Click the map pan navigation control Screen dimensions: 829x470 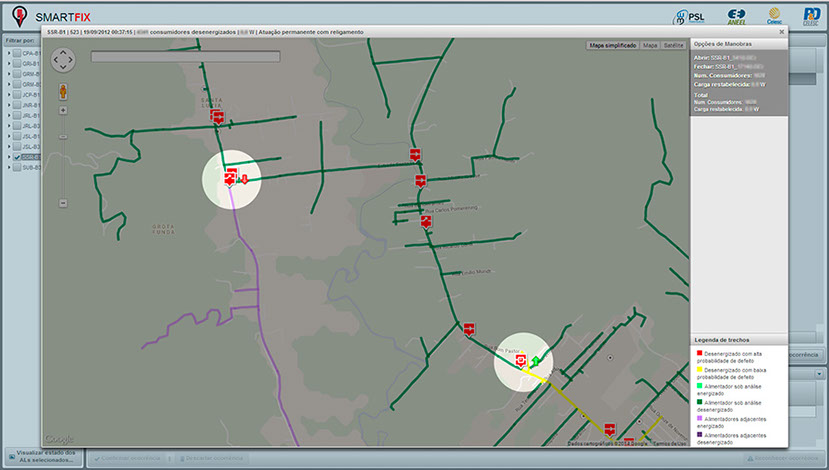pos(62,60)
